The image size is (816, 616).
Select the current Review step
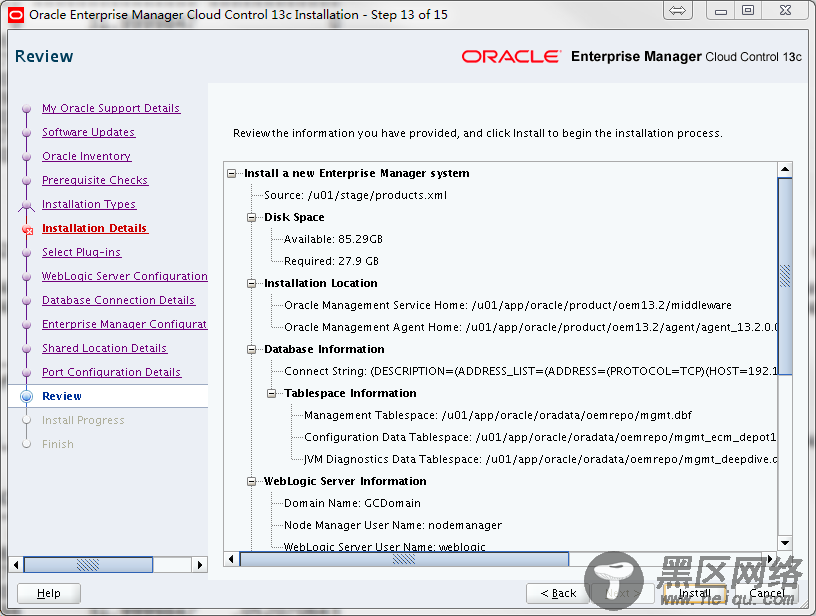click(61, 396)
